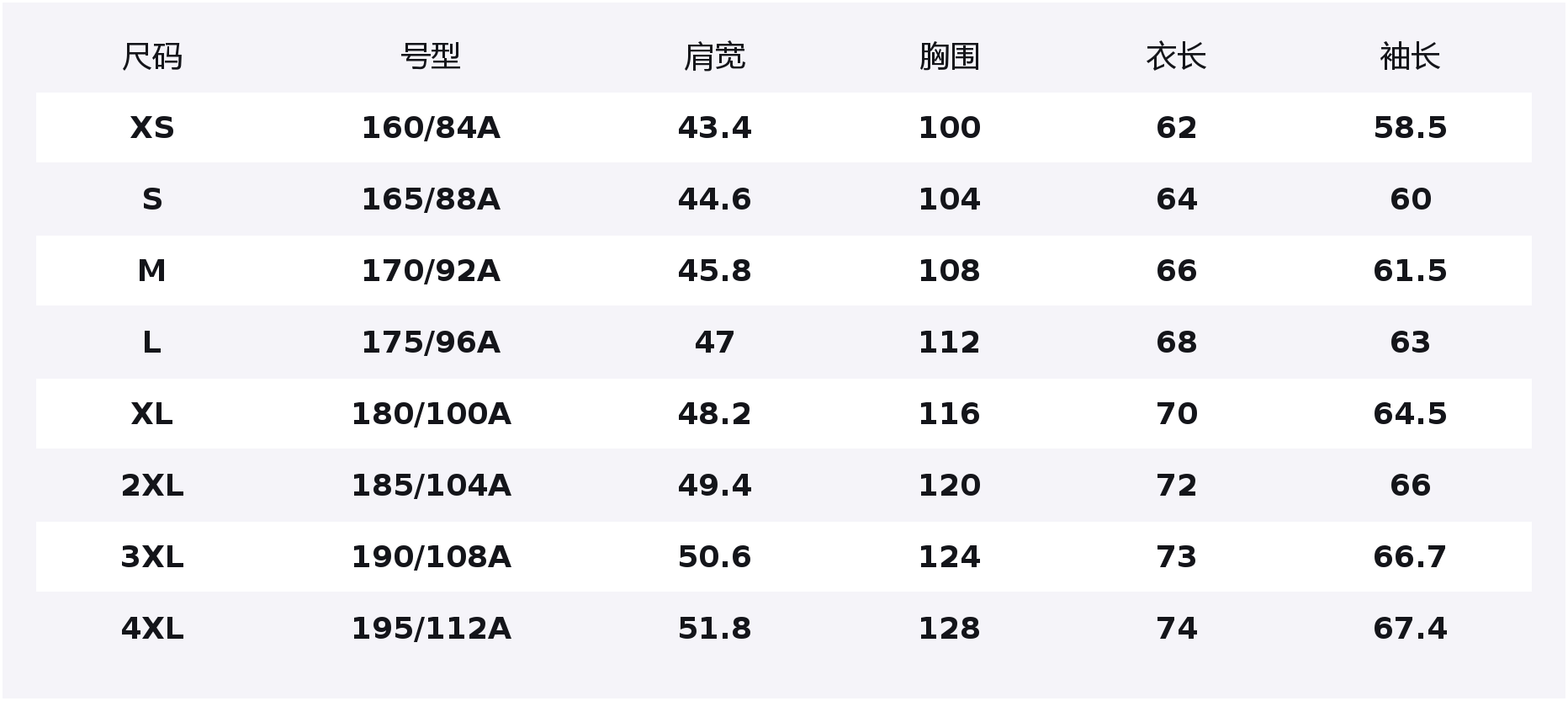
Task: Select the XL size label
Action: (x=152, y=414)
